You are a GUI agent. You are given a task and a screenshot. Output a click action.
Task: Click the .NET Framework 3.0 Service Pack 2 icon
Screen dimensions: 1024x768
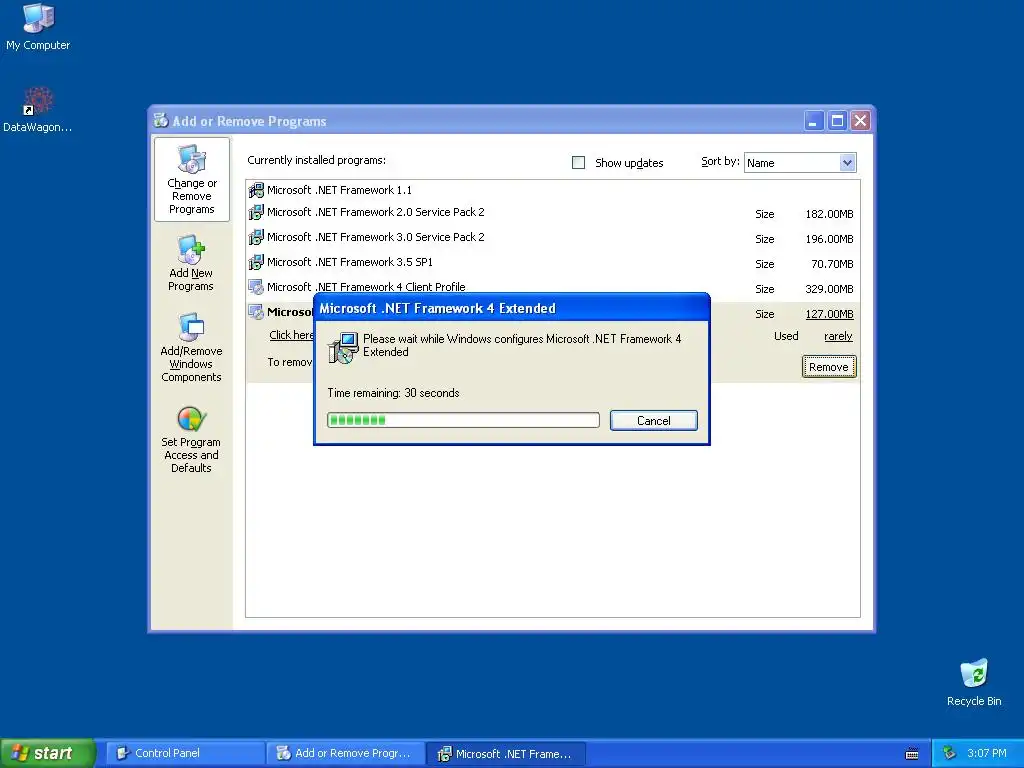[x=256, y=237]
